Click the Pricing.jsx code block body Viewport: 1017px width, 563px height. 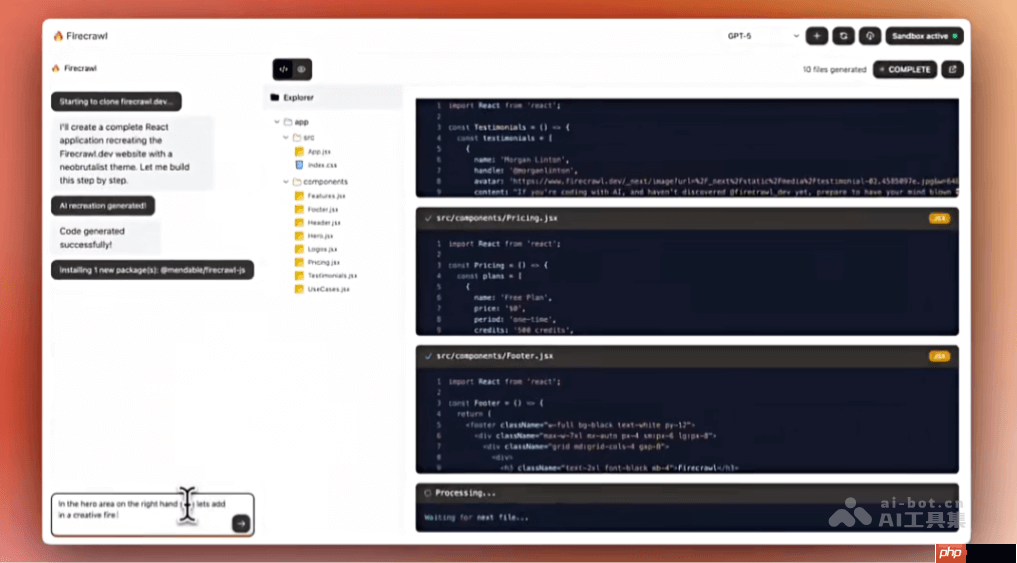click(687, 282)
